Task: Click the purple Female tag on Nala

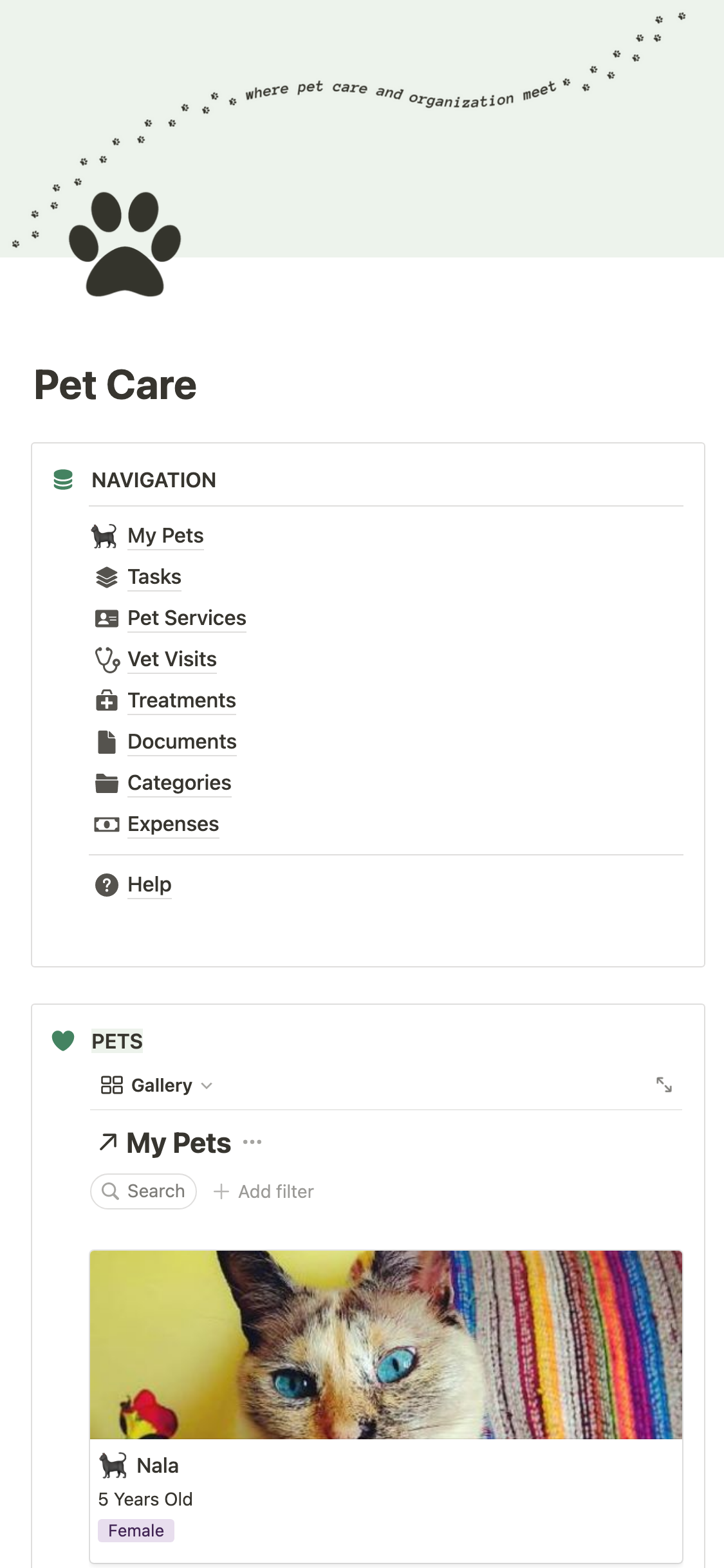Action: pyautogui.click(x=136, y=1531)
